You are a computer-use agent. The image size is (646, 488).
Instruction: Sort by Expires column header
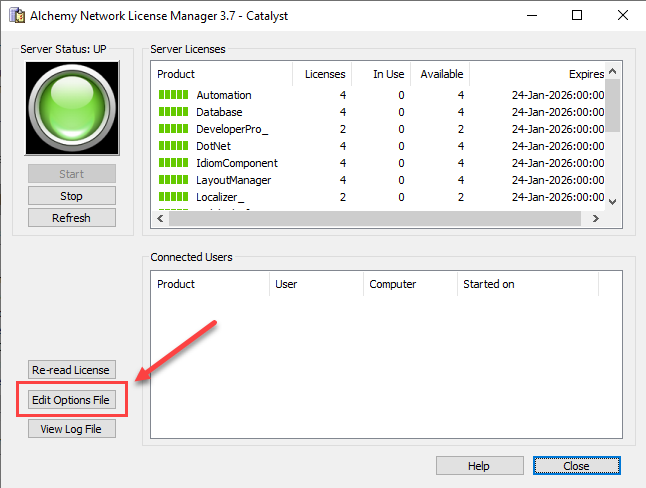pos(537,74)
